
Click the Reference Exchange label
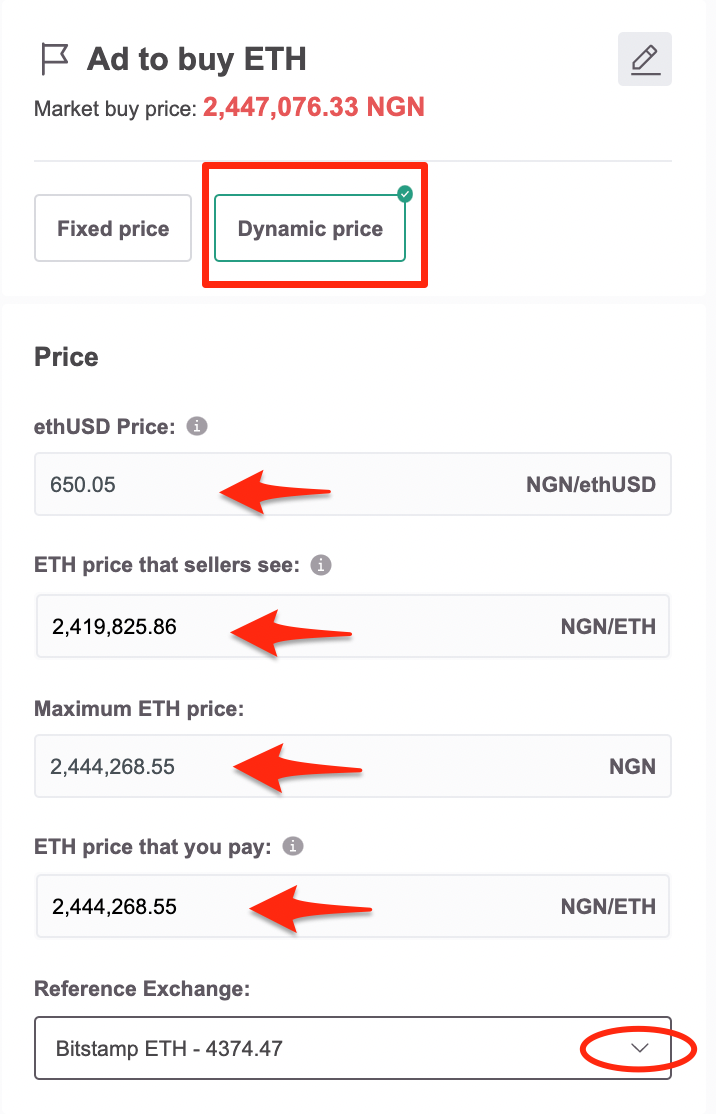142,988
